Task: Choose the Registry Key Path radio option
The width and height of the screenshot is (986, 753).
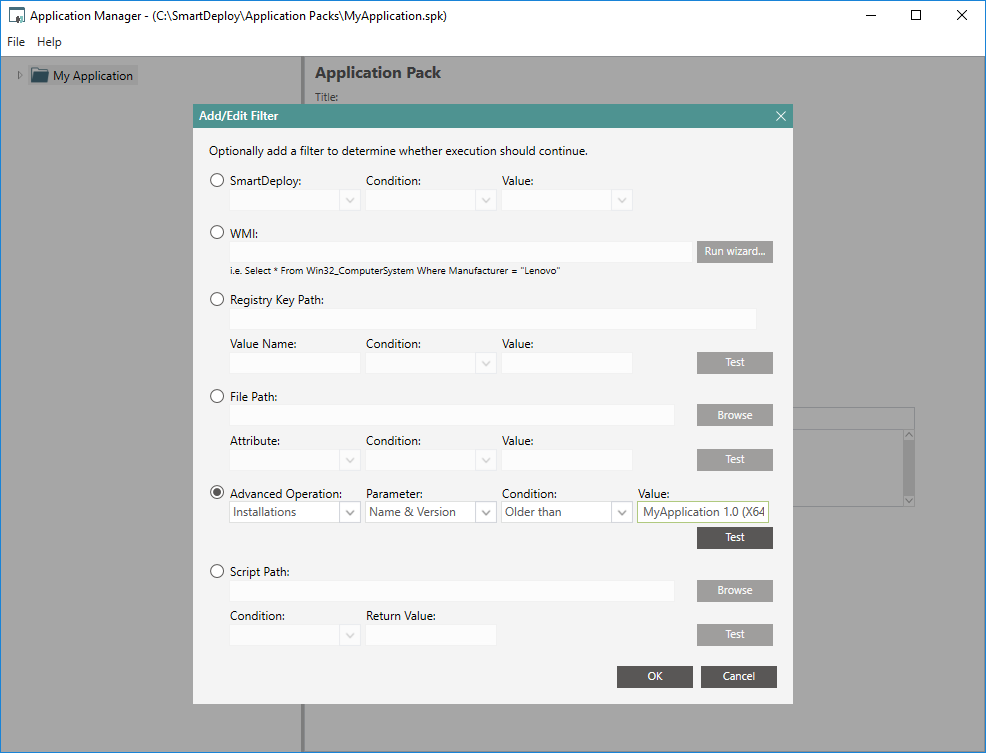Action: point(217,299)
